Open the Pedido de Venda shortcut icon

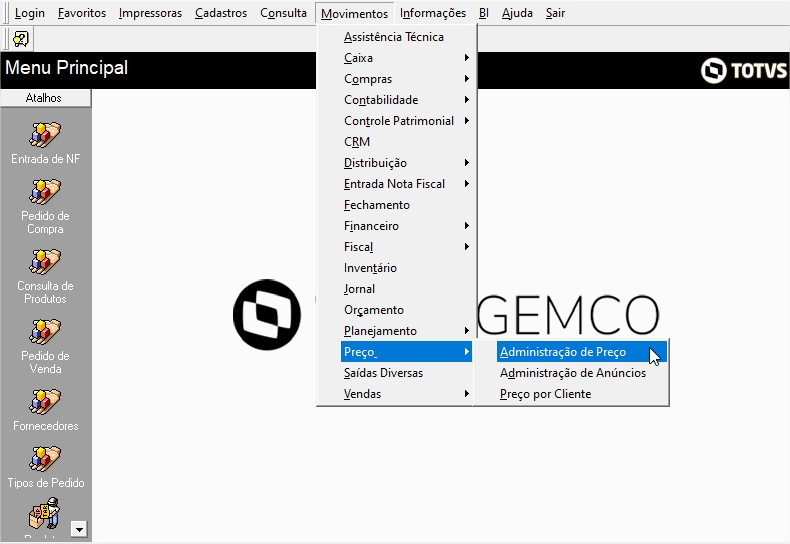[45, 332]
